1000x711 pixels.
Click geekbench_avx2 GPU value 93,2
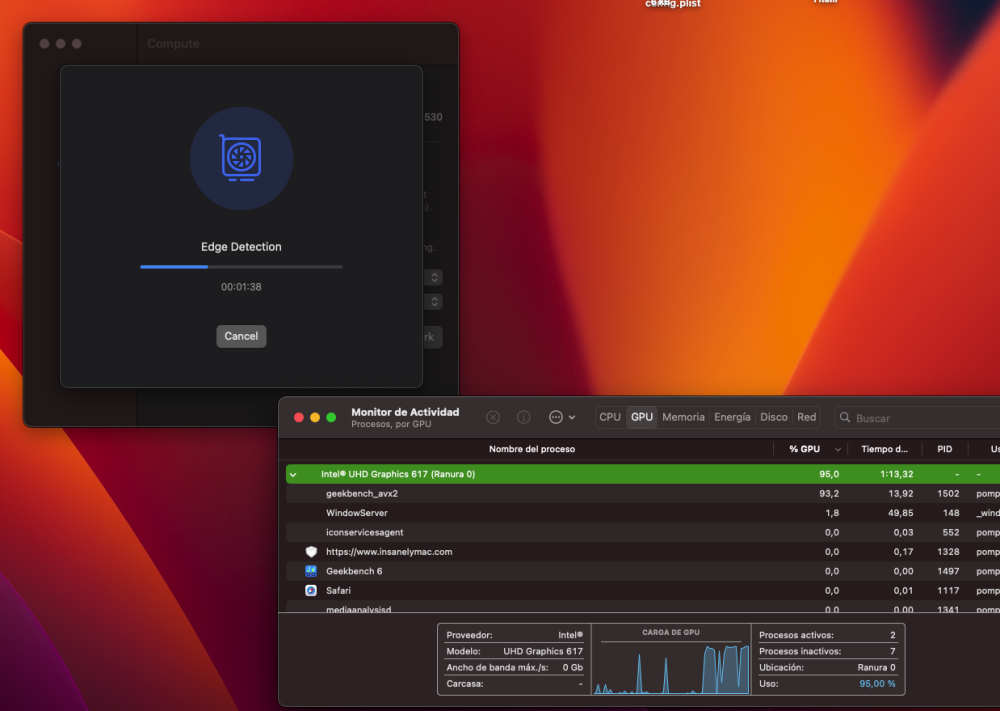(829, 494)
